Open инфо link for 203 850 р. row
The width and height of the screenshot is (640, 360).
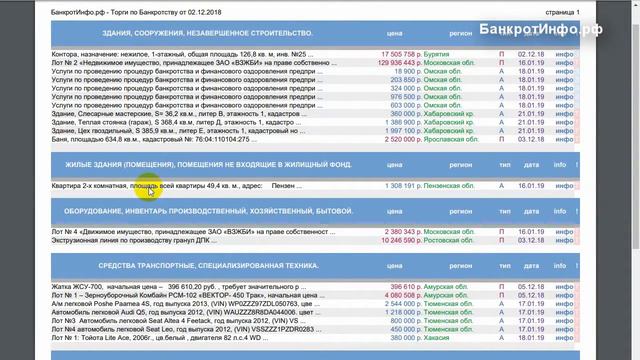[564, 80]
